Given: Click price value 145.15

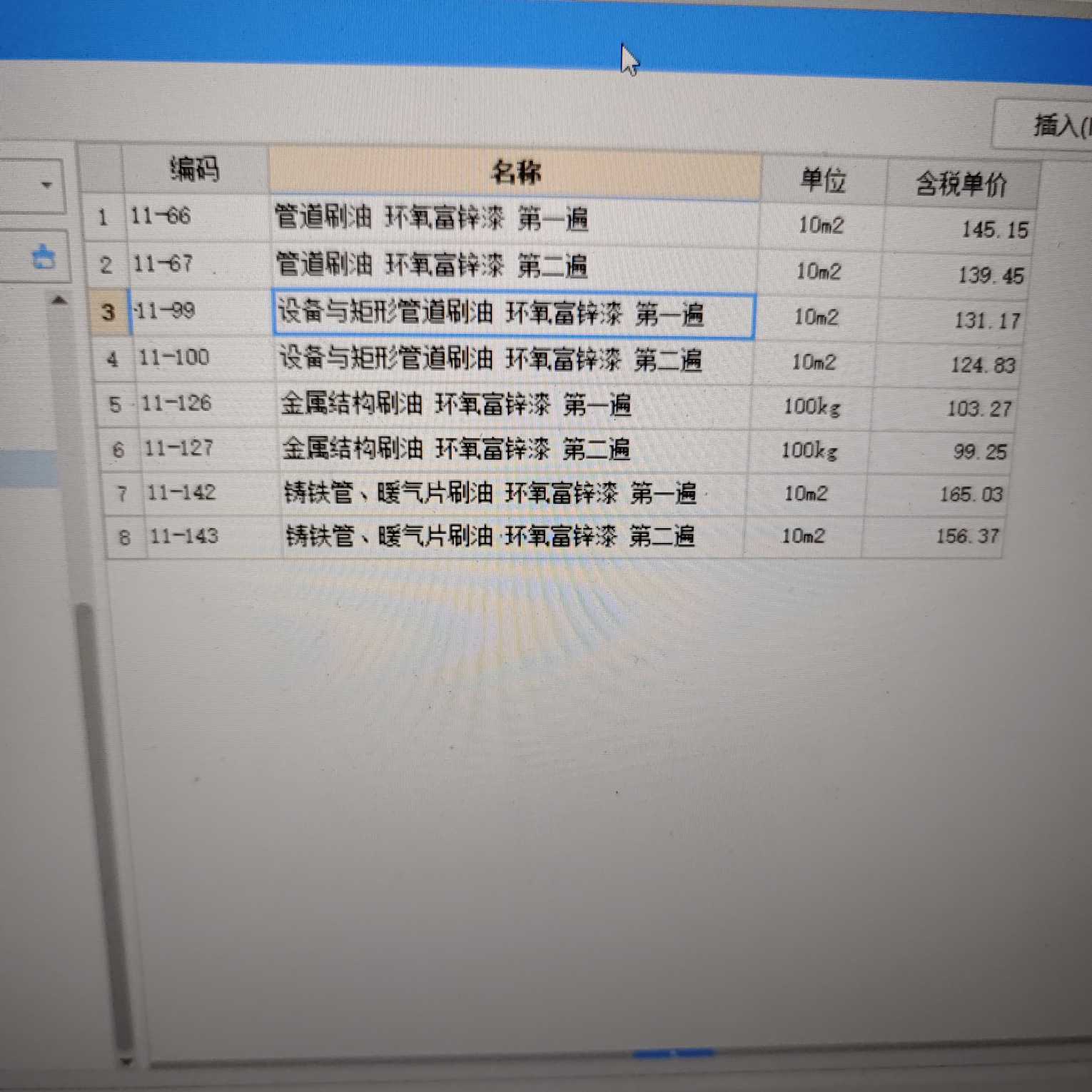Looking at the screenshot, I should click(994, 230).
